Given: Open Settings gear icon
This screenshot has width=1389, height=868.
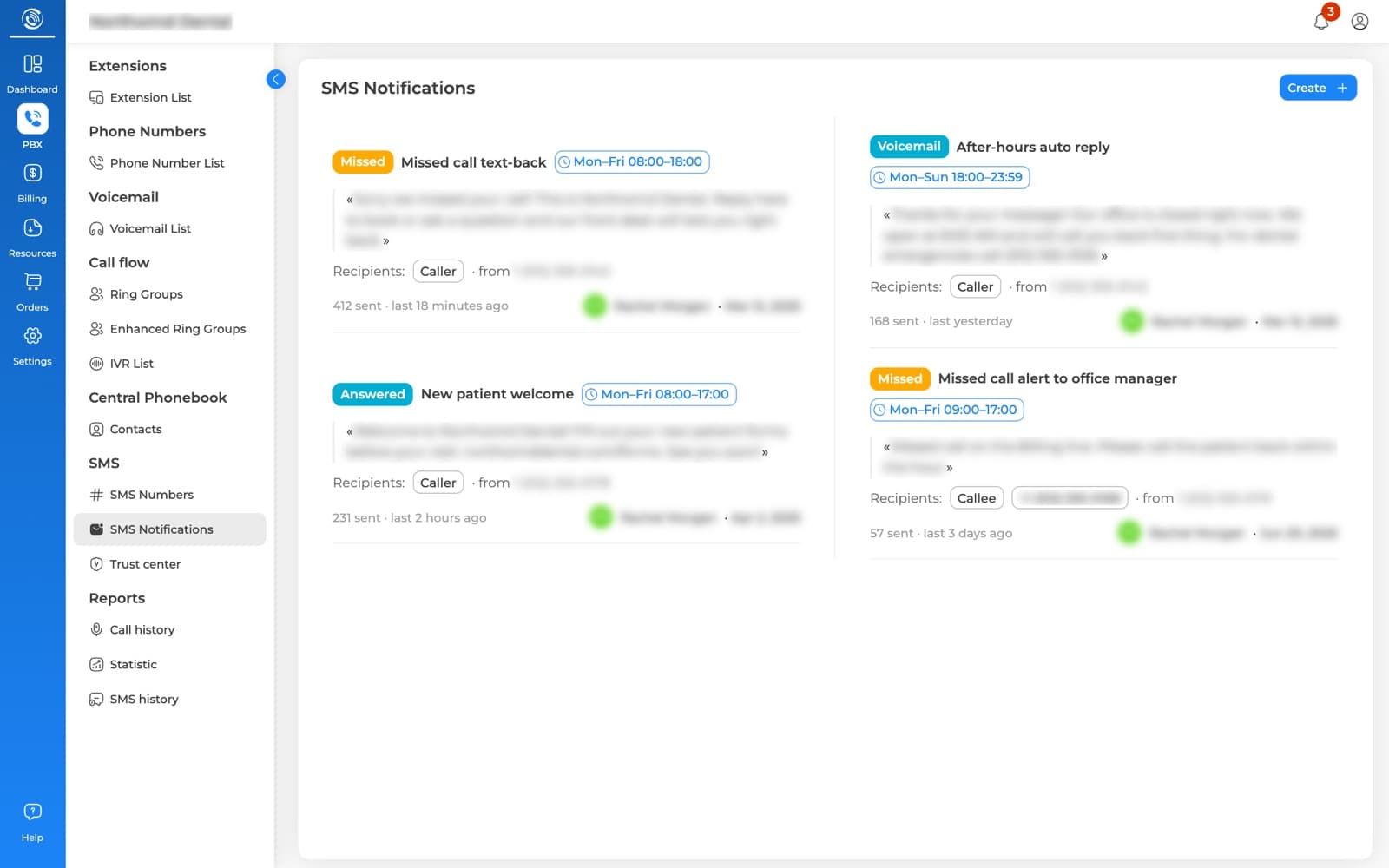Looking at the screenshot, I should (x=32, y=336).
